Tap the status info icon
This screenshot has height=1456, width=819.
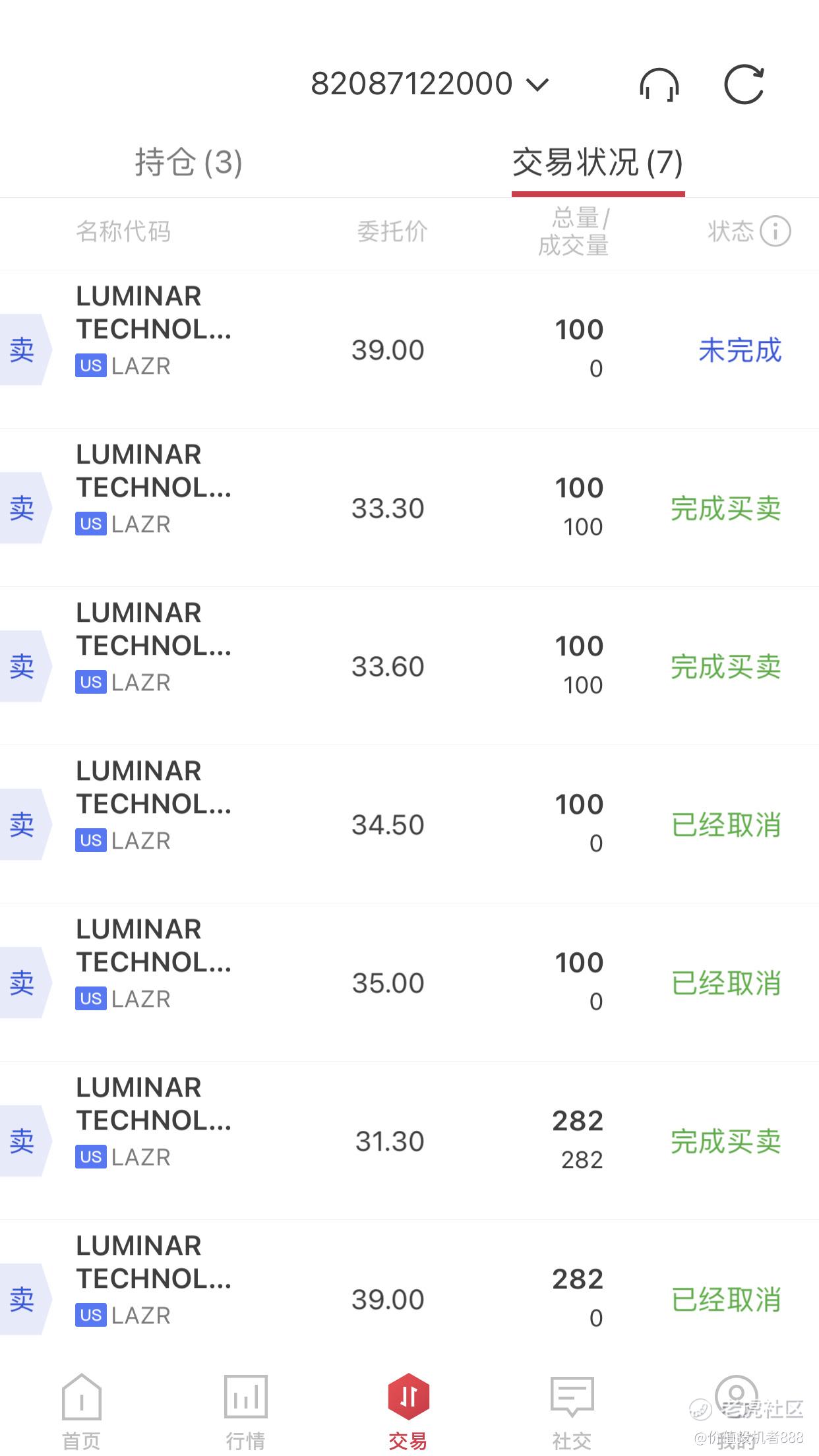[x=775, y=231]
